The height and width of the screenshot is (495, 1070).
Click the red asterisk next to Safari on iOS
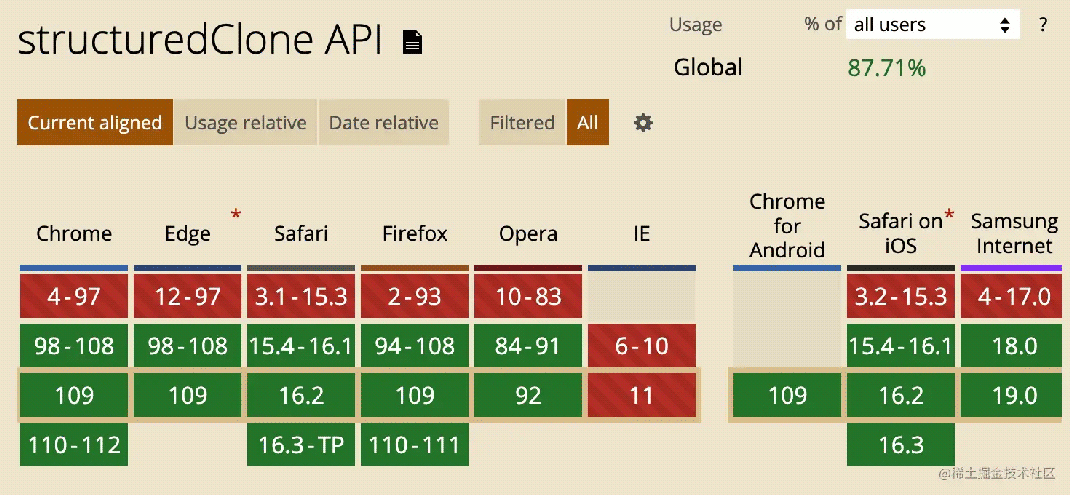(949, 216)
